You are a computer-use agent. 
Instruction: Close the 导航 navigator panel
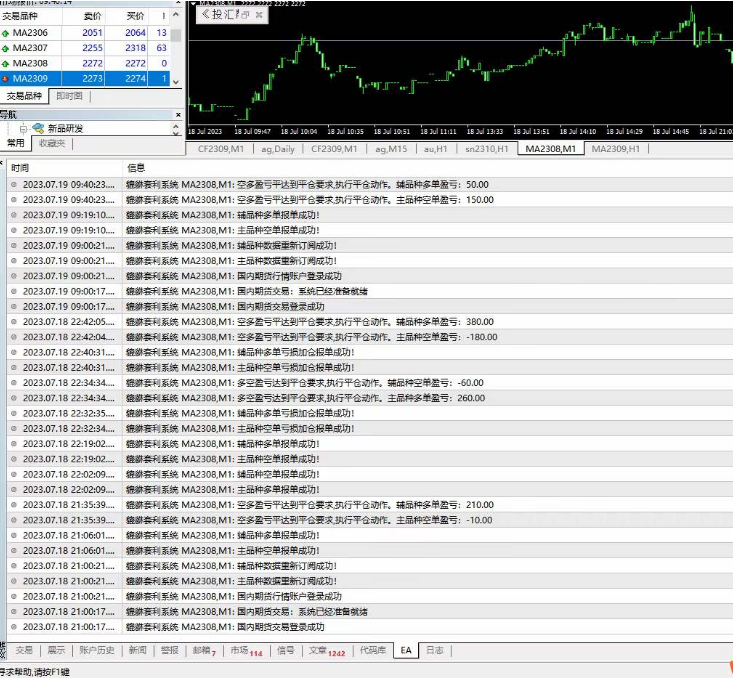point(178,115)
